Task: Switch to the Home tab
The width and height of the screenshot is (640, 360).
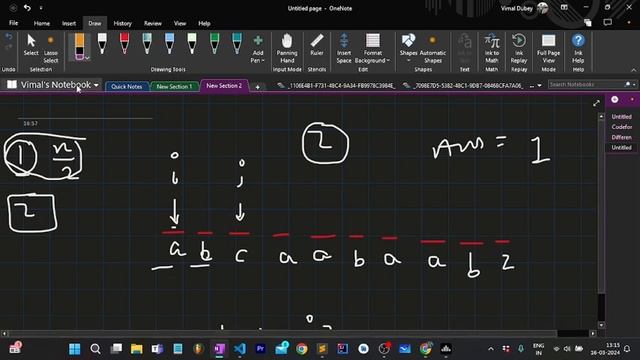Action: [x=42, y=23]
